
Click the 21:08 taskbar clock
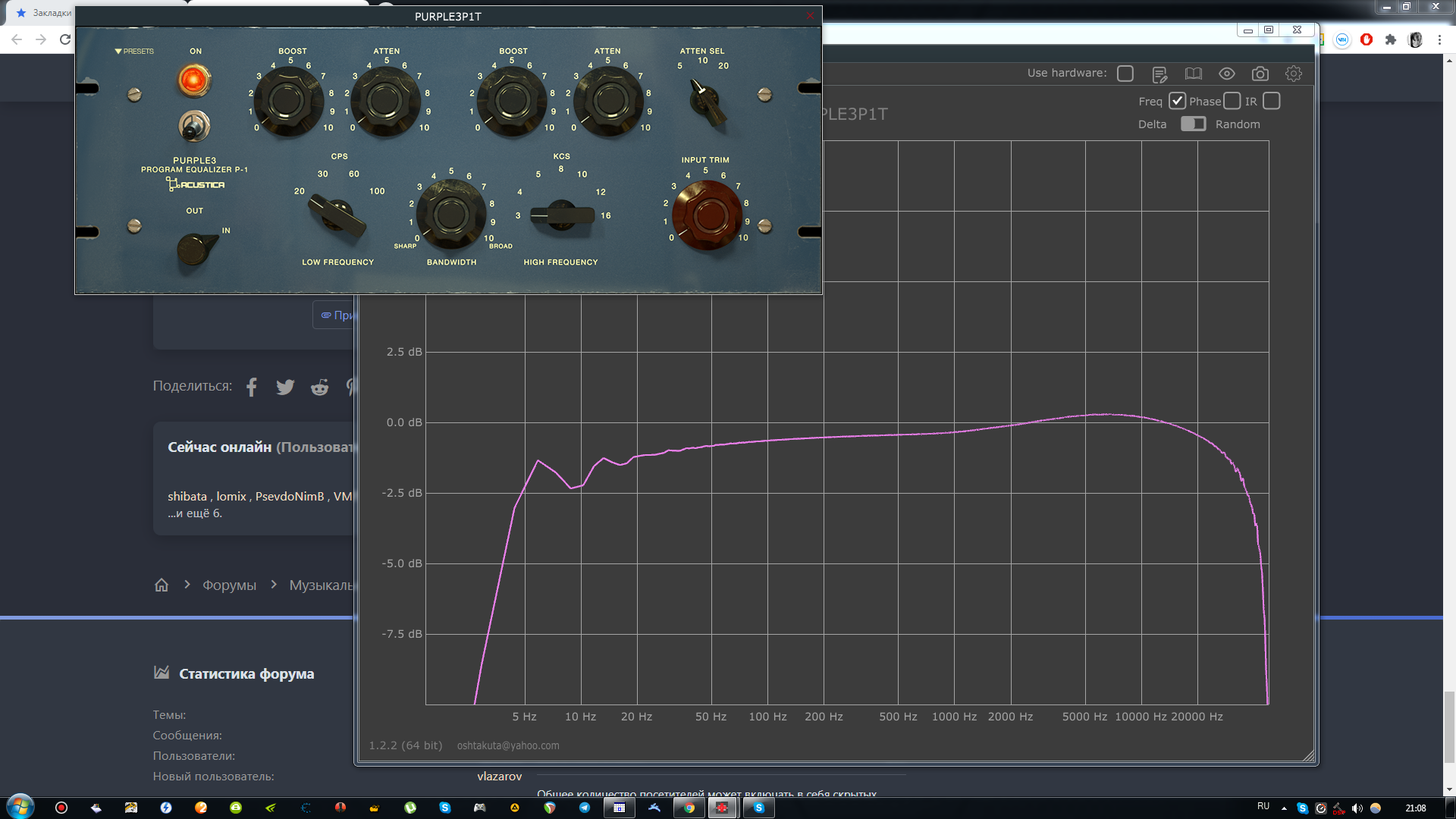click(1415, 808)
